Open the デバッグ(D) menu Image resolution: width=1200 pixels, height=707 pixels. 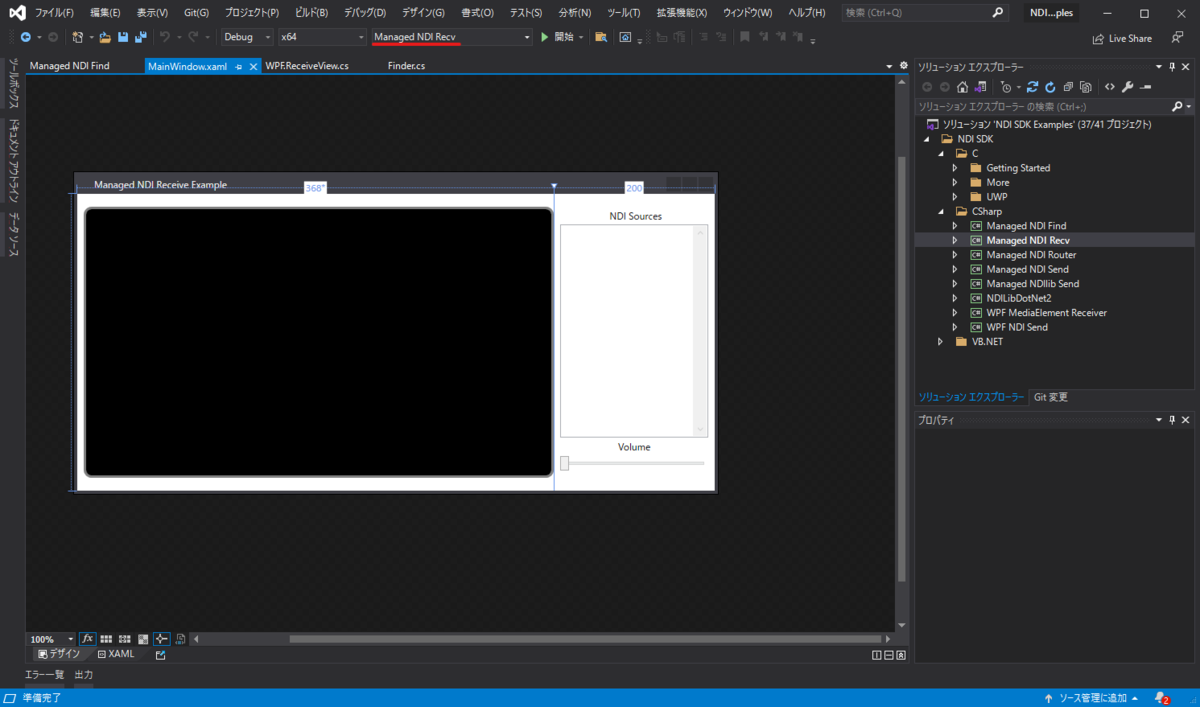point(365,13)
